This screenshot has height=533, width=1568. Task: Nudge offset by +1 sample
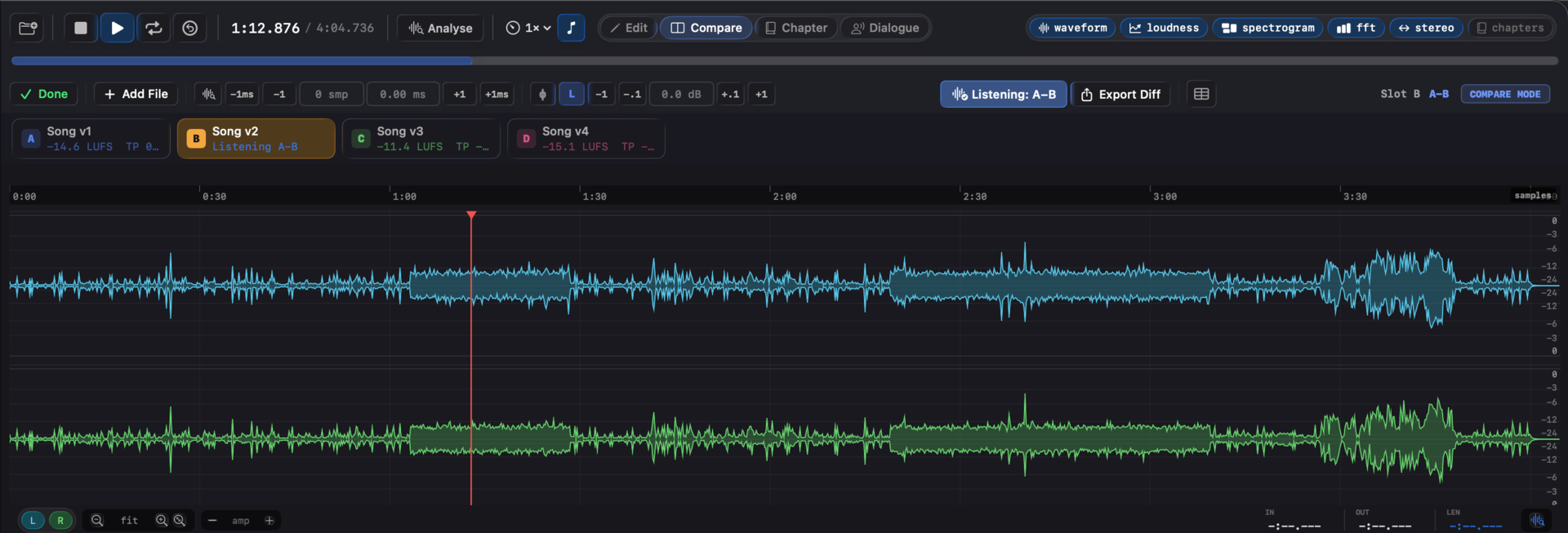[460, 94]
